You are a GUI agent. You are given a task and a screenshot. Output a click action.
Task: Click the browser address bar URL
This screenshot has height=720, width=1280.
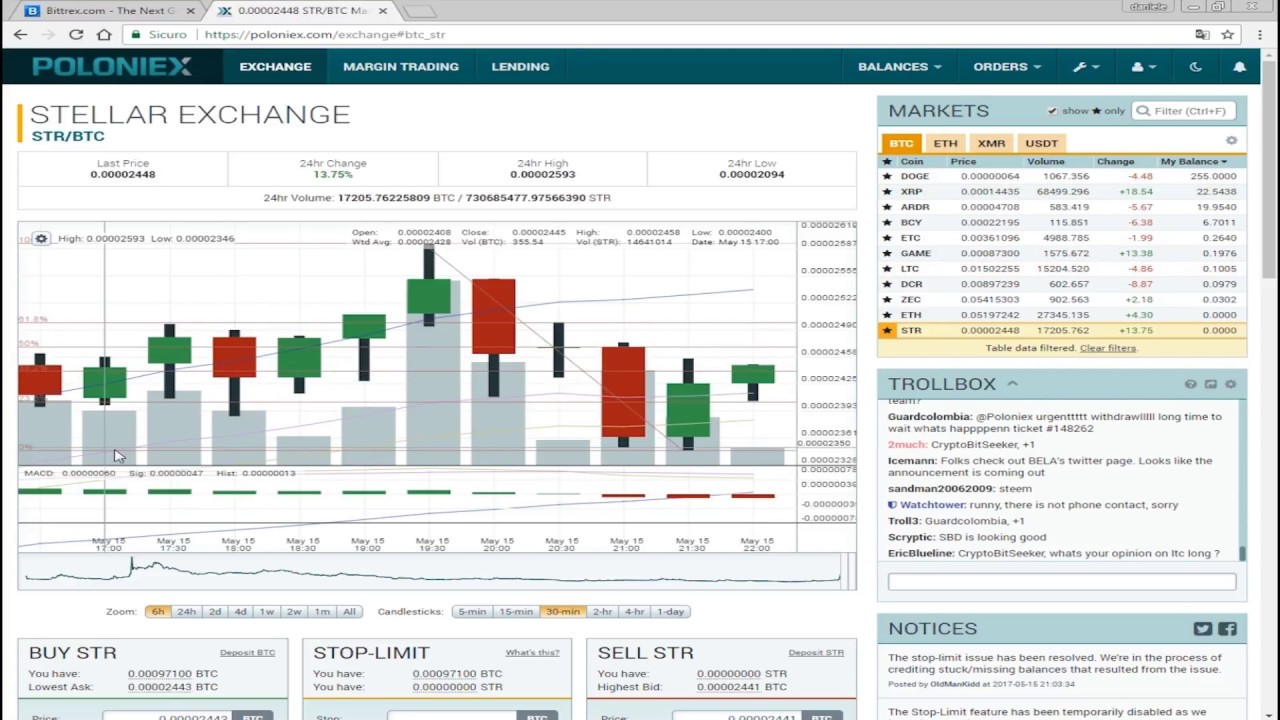(x=324, y=34)
